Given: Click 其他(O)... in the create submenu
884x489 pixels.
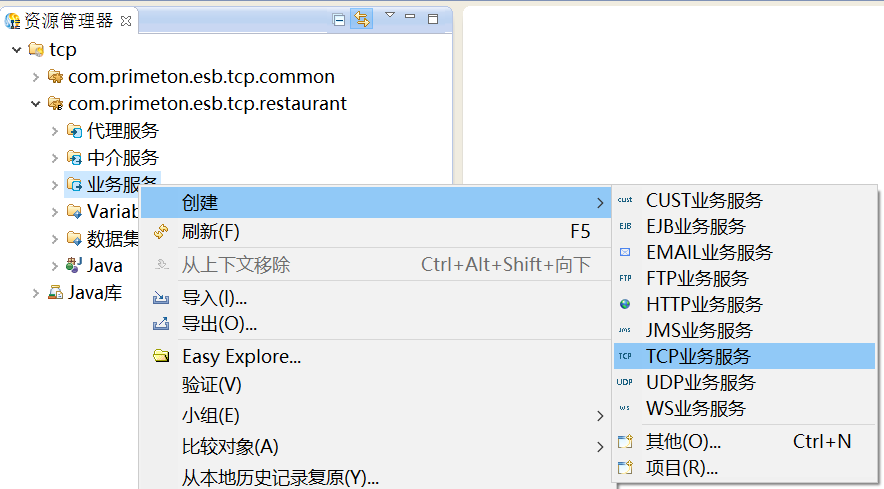Looking at the screenshot, I should pos(683,441).
